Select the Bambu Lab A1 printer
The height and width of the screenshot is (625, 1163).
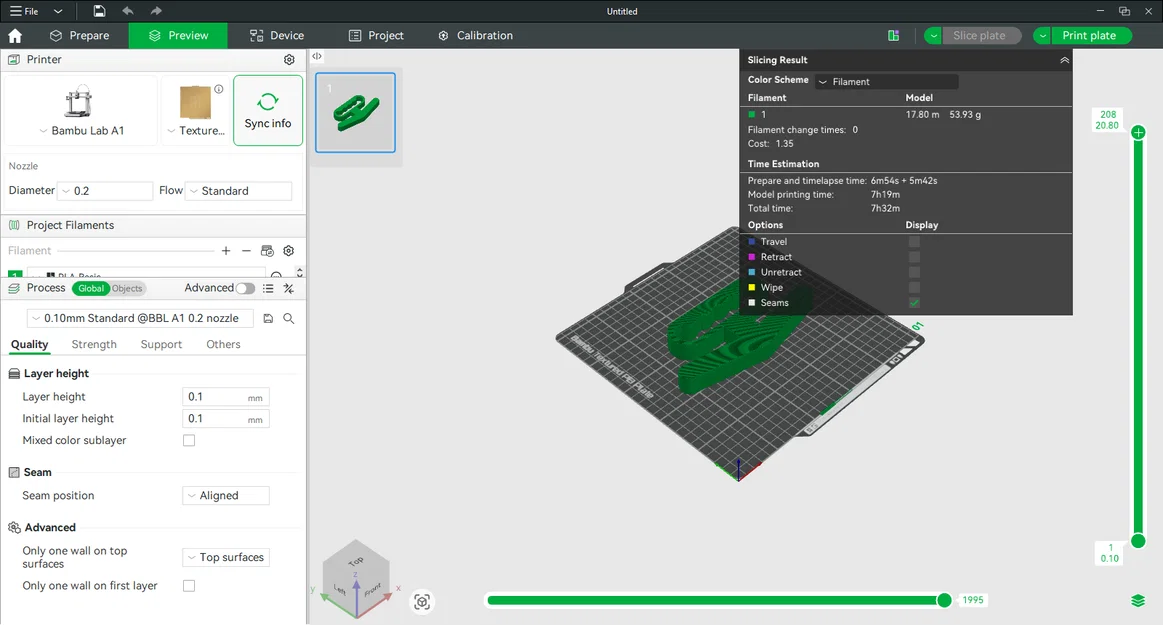[x=80, y=110]
